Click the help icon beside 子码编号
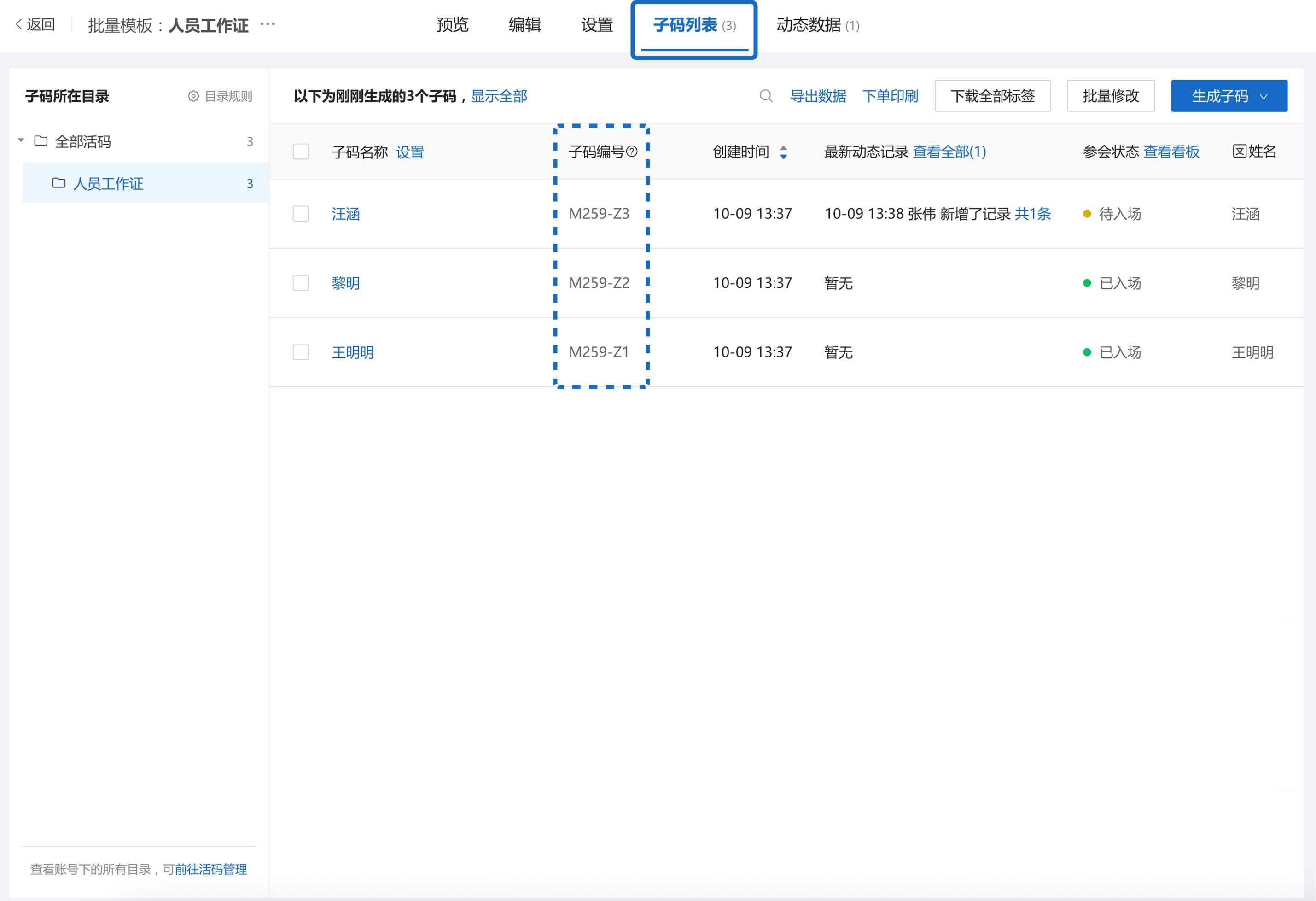Viewport: 1316px width, 901px height. 632,151
